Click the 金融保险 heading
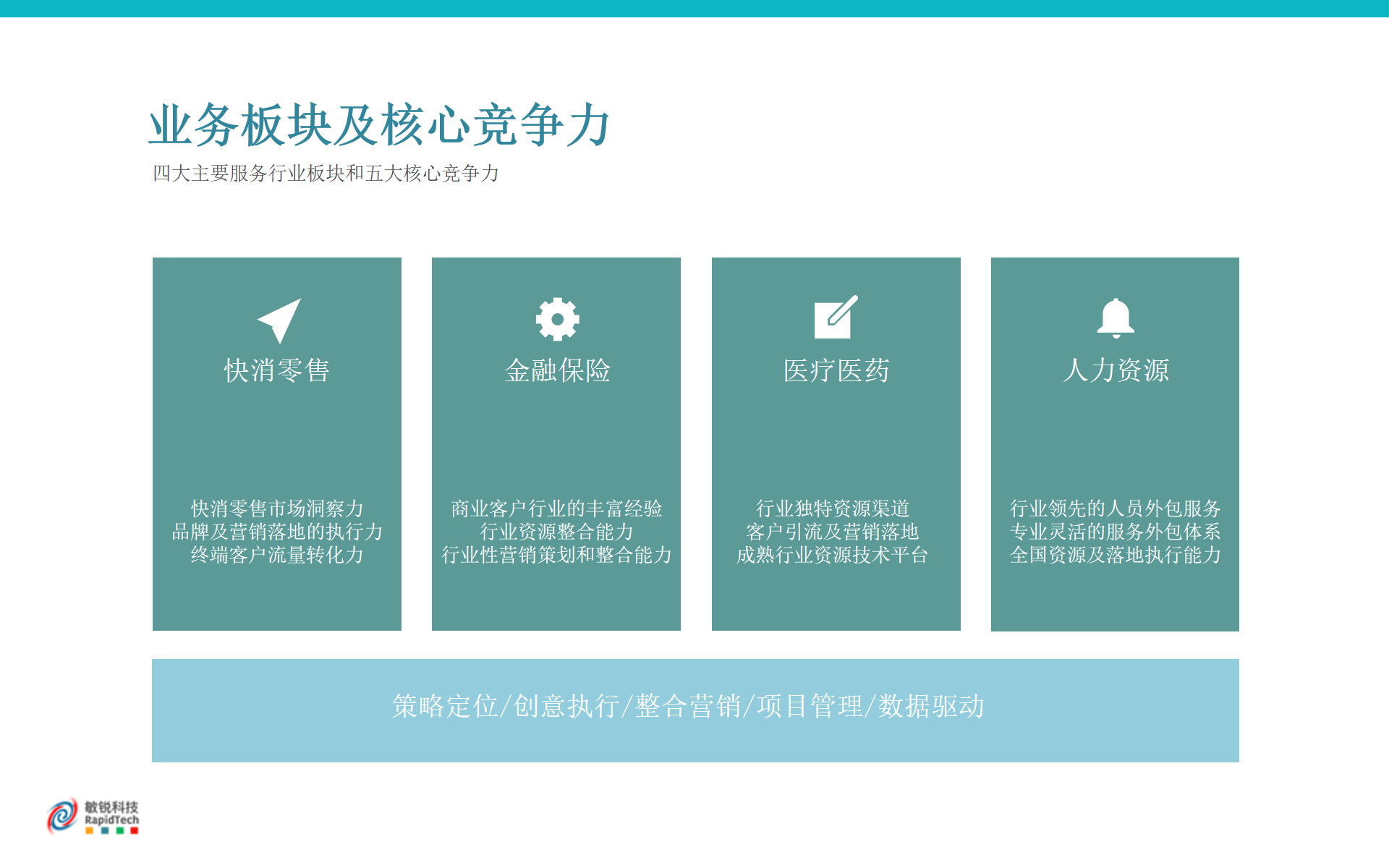 pyautogui.click(x=557, y=370)
